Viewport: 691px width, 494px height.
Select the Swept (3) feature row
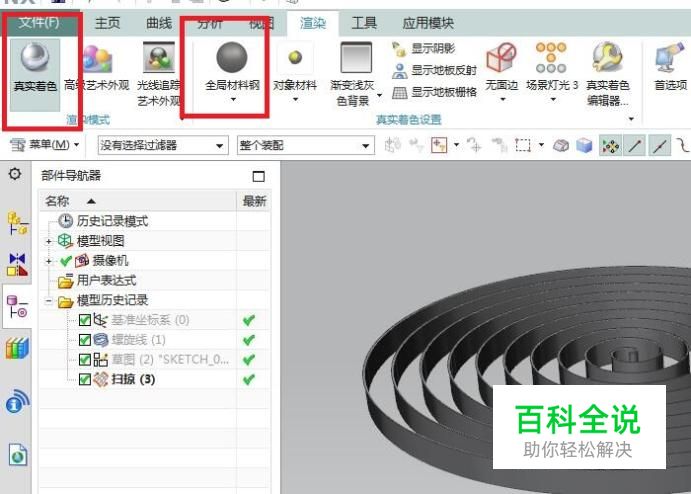155,379
